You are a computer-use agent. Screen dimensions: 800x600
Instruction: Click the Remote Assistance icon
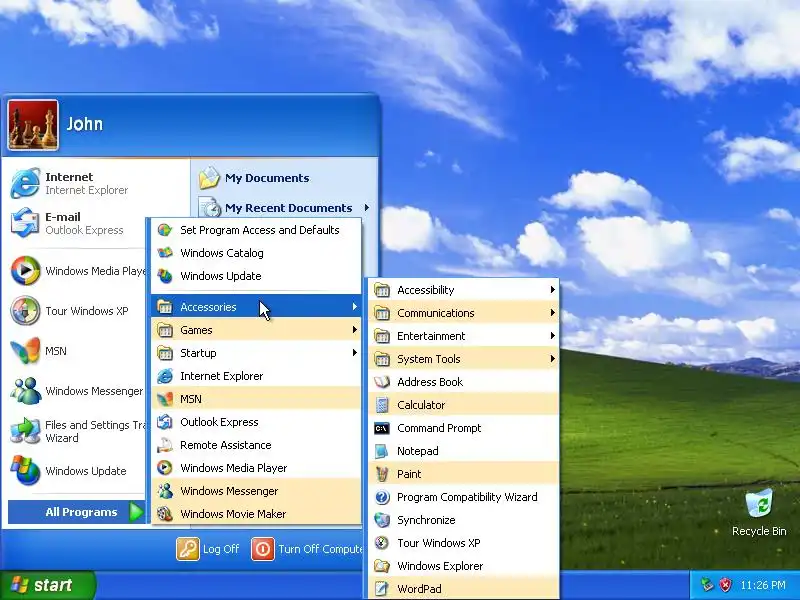click(165, 445)
